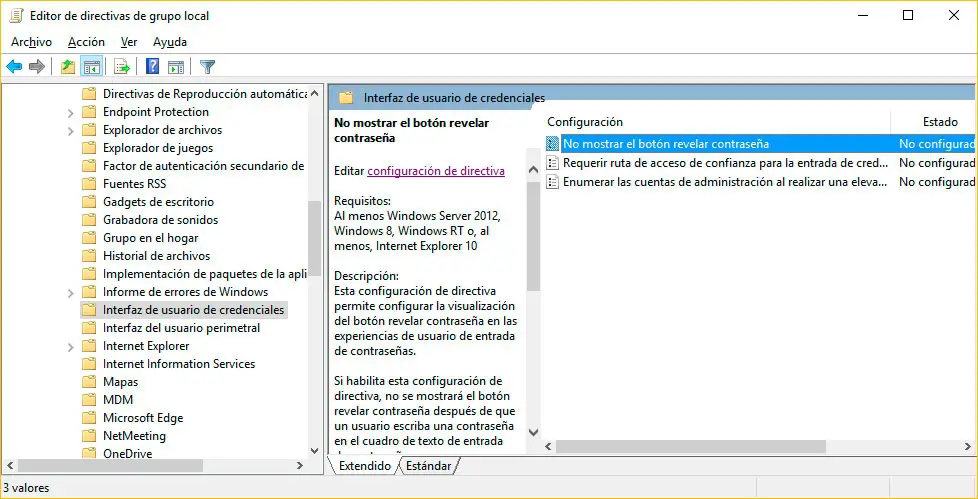This screenshot has height=499, width=978.
Task: Click the Back arrow toolbar icon
Action: click(14, 66)
